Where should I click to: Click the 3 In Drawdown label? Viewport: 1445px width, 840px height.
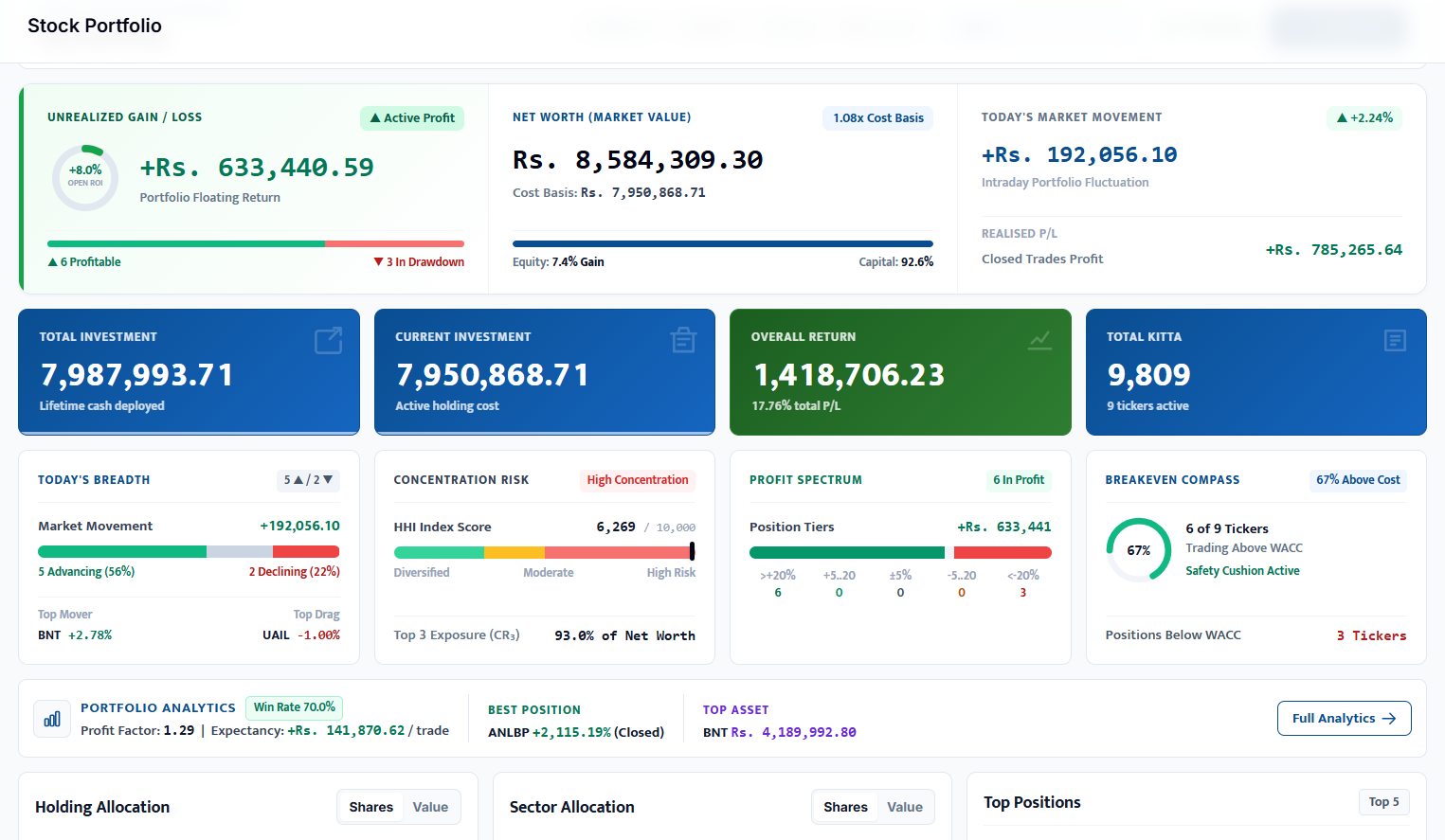click(419, 262)
